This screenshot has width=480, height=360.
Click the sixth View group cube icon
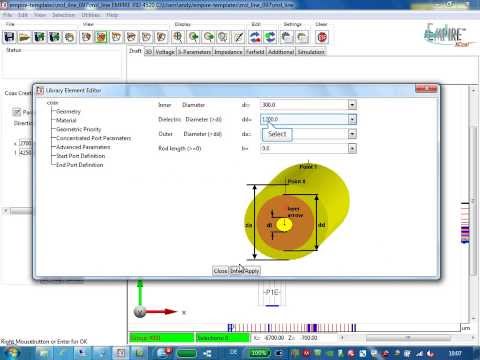click(x=161, y=37)
